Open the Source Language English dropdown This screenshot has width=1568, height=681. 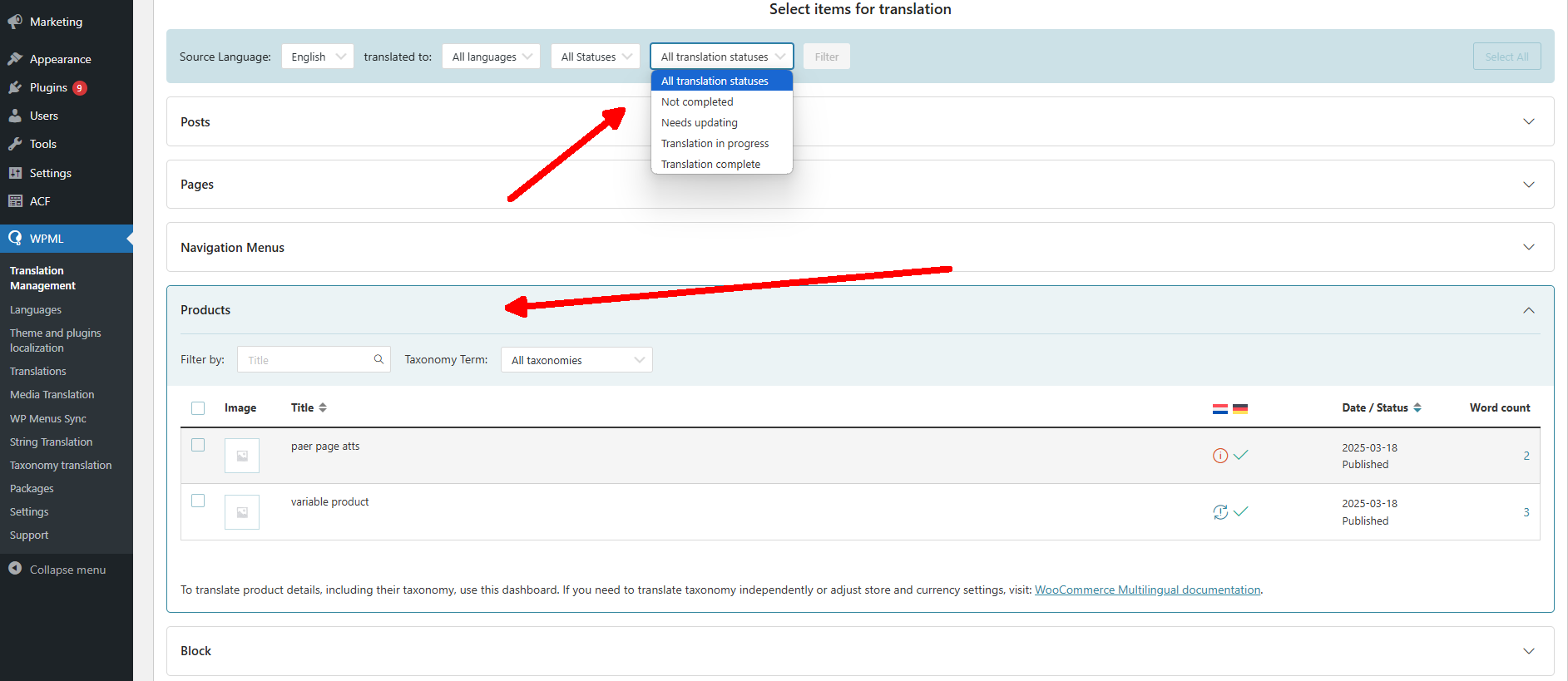coord(318,57)
